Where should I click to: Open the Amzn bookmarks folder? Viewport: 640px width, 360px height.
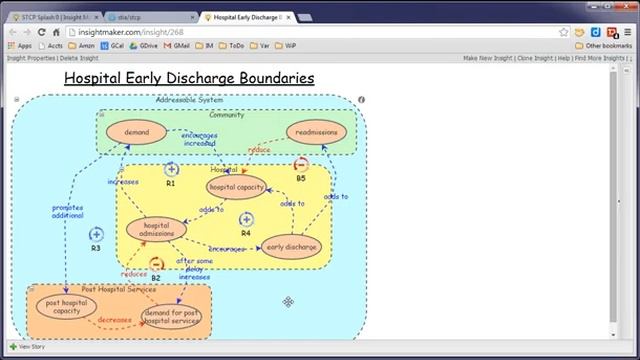[x=82, y=46]
